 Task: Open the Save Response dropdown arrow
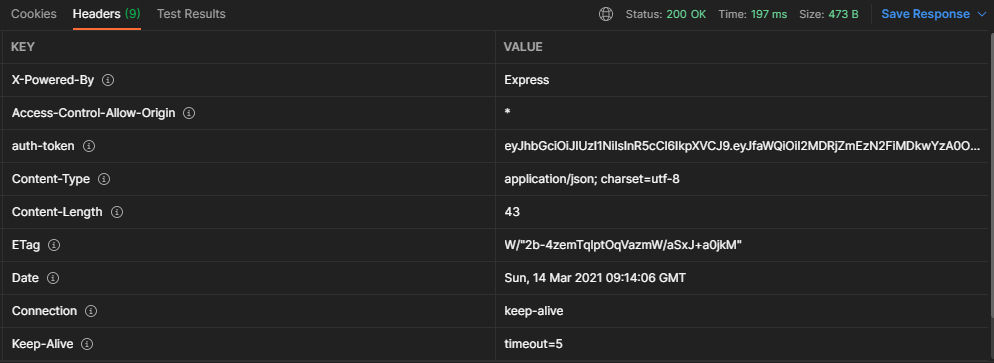tap(982, 14)
